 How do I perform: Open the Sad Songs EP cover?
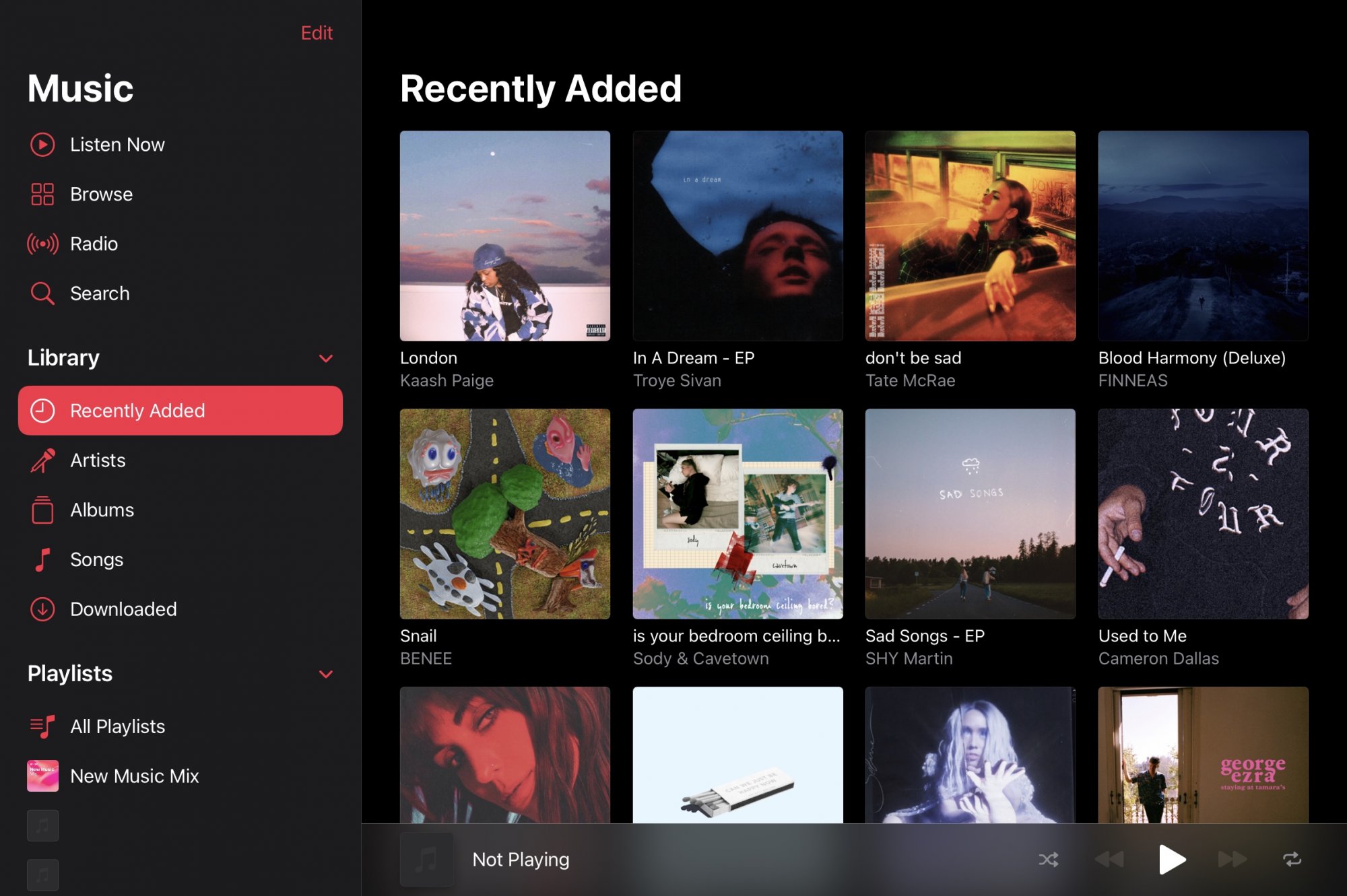coord(971,514)
